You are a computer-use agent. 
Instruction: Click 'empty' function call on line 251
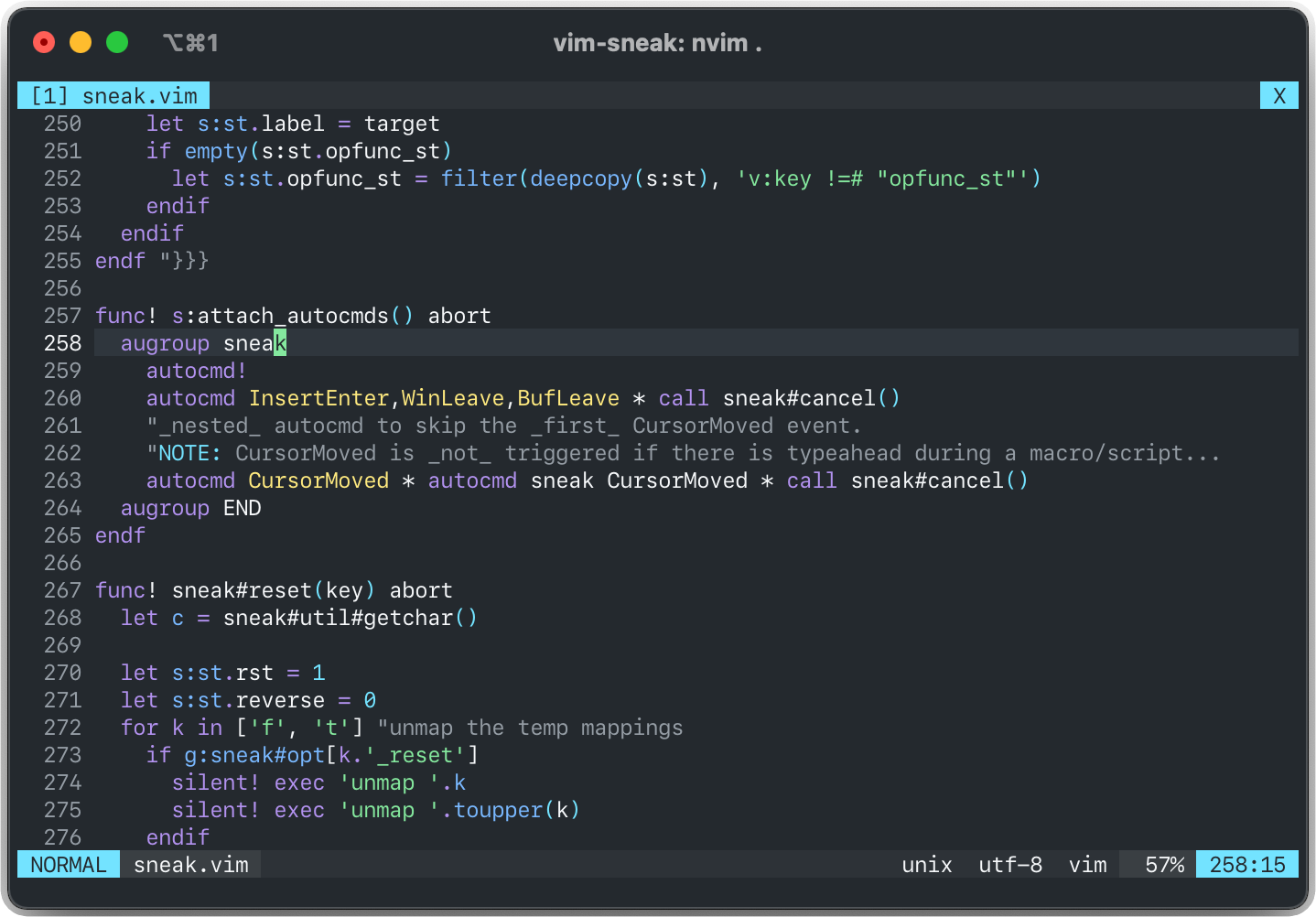(216, 151)
